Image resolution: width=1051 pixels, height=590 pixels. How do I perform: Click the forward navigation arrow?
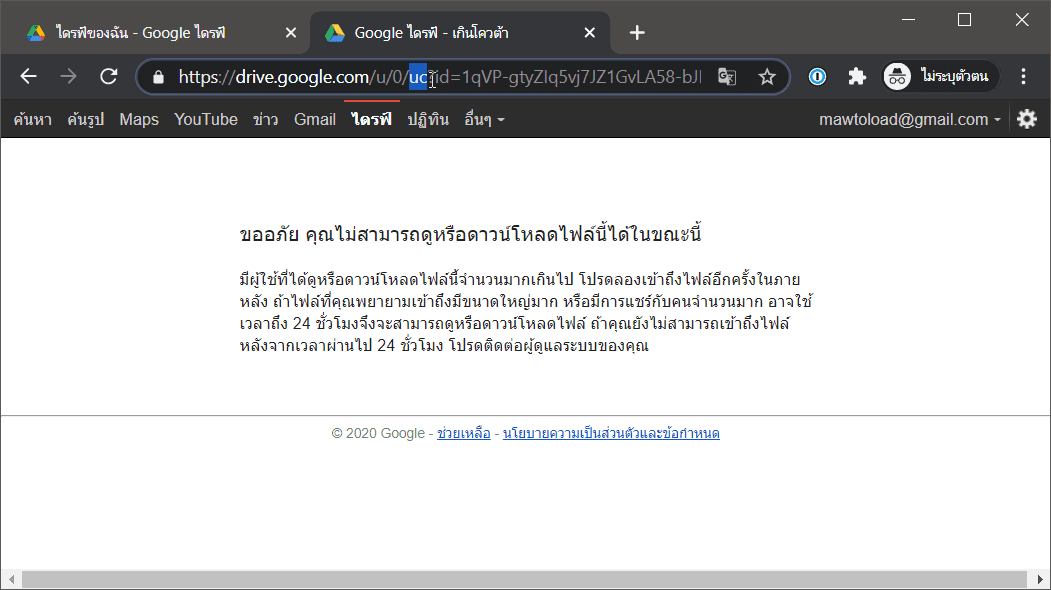68,76
